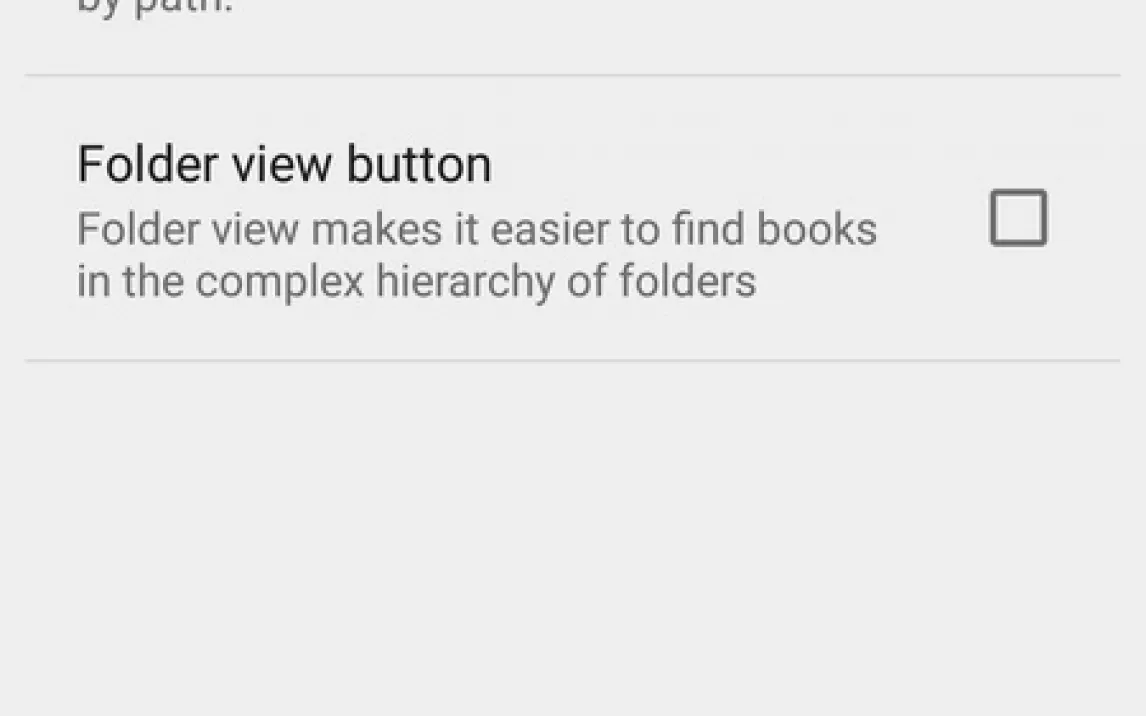Click the line "in the complex hierarchy of folders"
The width and height of the screenshot is (1146, 716).
coord(417,281)
